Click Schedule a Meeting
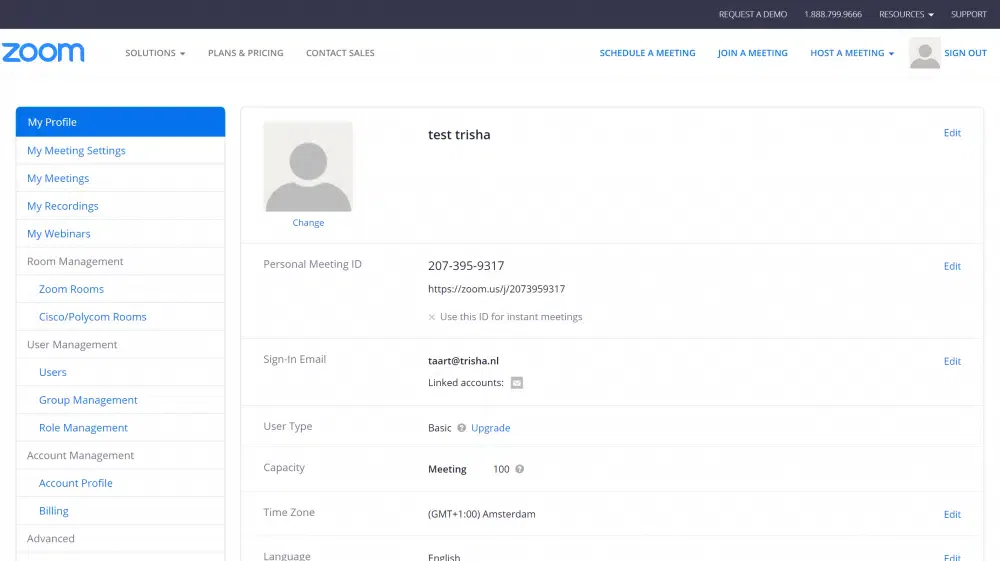Image resolution: width=1000 pixels, height=561 pixels. tap(647, 53)
